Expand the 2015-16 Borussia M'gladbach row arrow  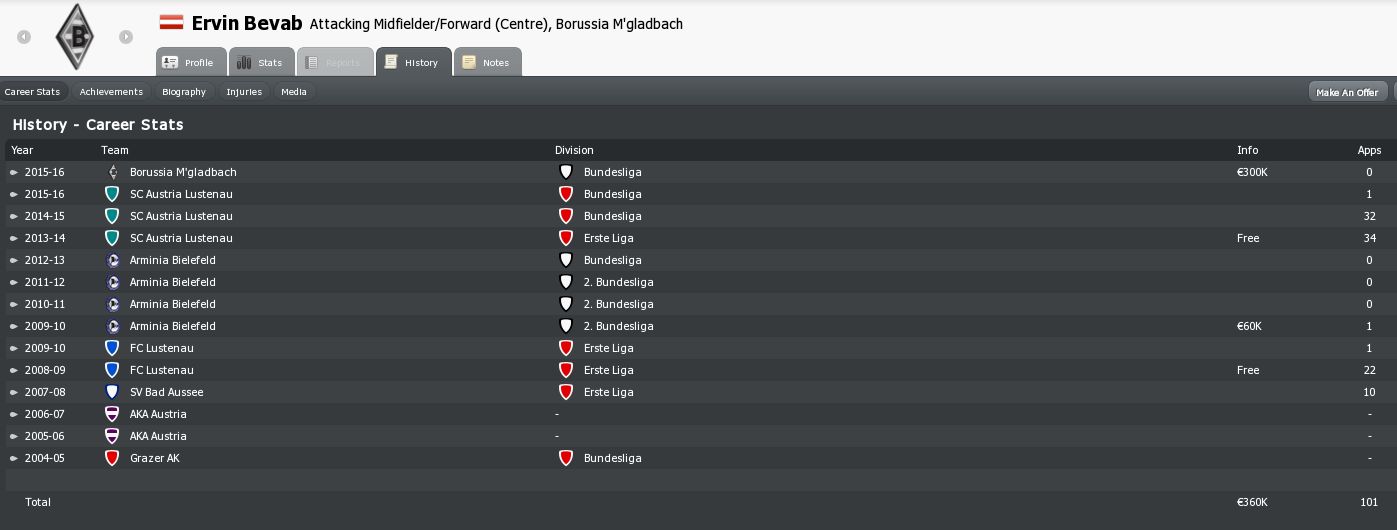pyautogui.click(x=14, y=172)
